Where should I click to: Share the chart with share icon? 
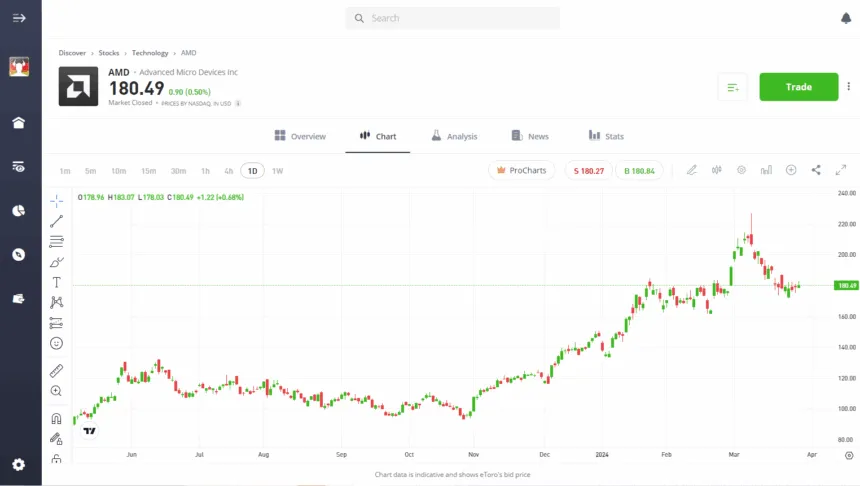pos(816,170)
